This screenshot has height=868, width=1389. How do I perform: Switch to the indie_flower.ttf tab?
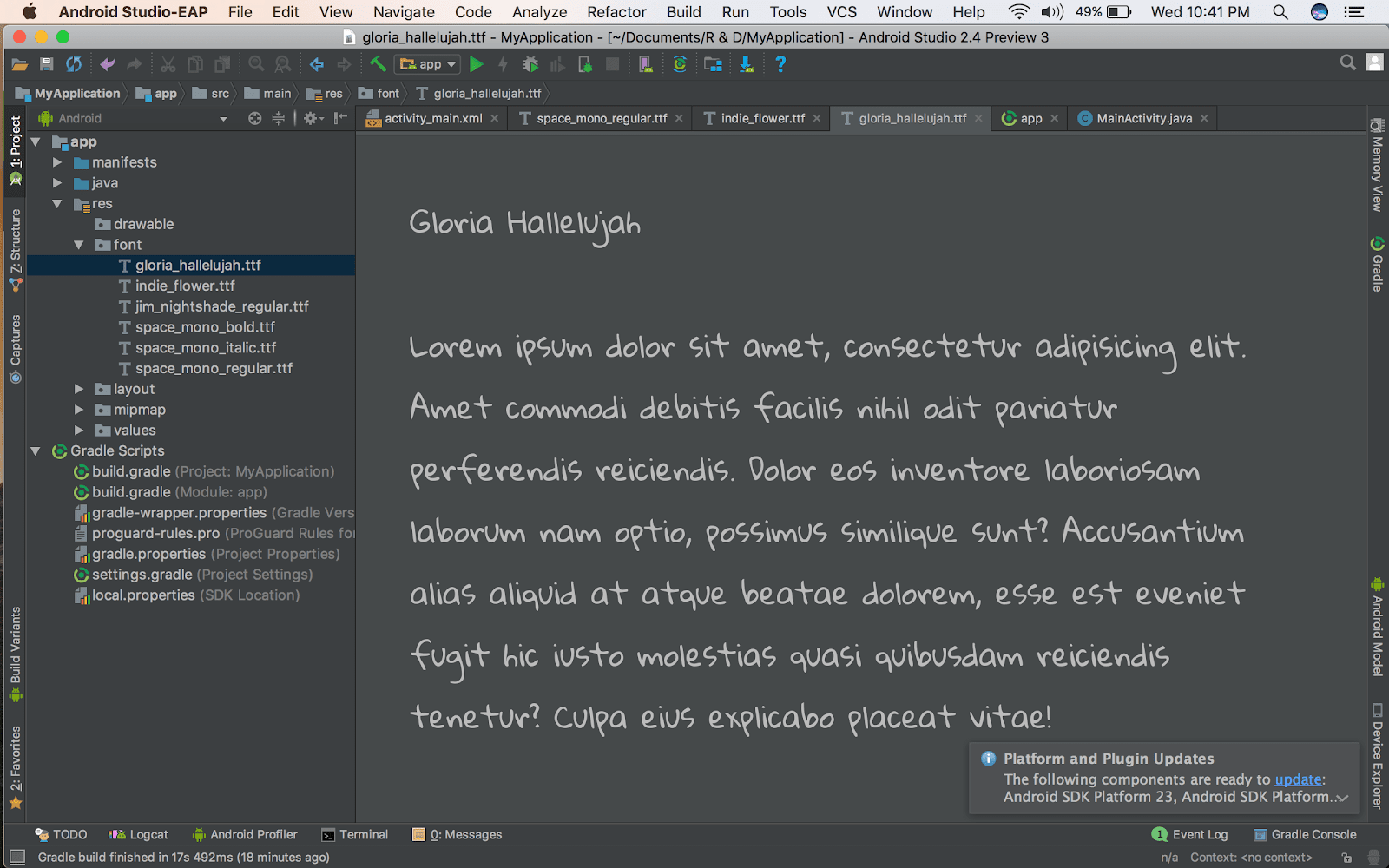(761, 118)
